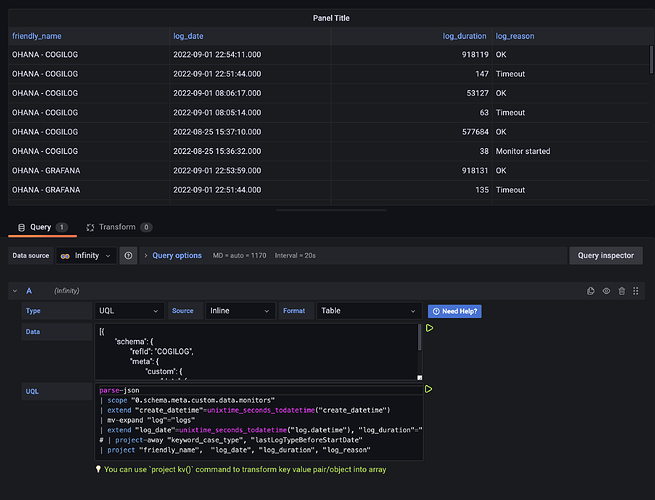655x500 pixels.
Task: Expand Query options section
Action: [x=176, y=256]
